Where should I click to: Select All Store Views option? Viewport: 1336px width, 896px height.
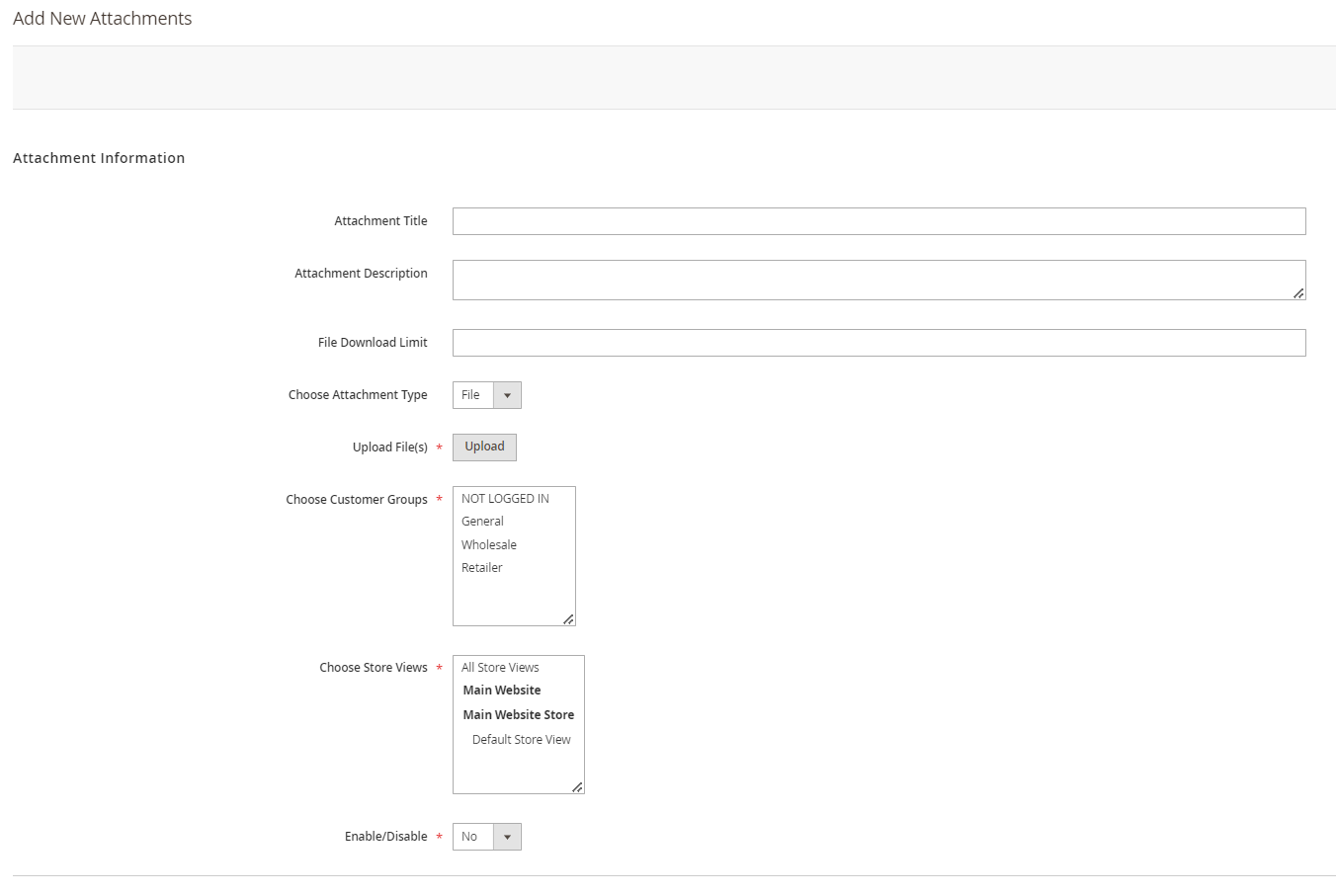[500, 668]
